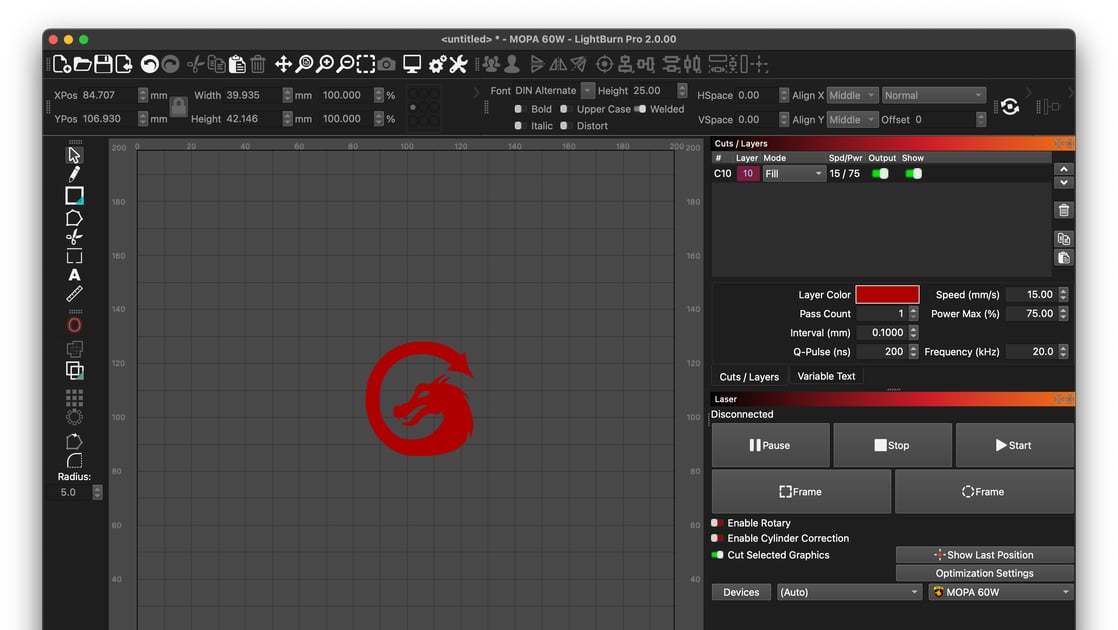Enable the Rotary option
The height and width of the screenshot is (630, 1118).
(715, 524)
